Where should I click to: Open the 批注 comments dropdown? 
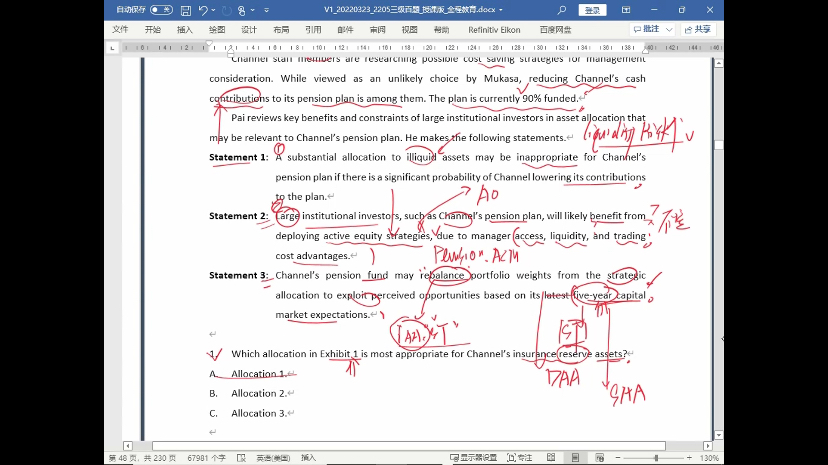click(x=651, y=30)
